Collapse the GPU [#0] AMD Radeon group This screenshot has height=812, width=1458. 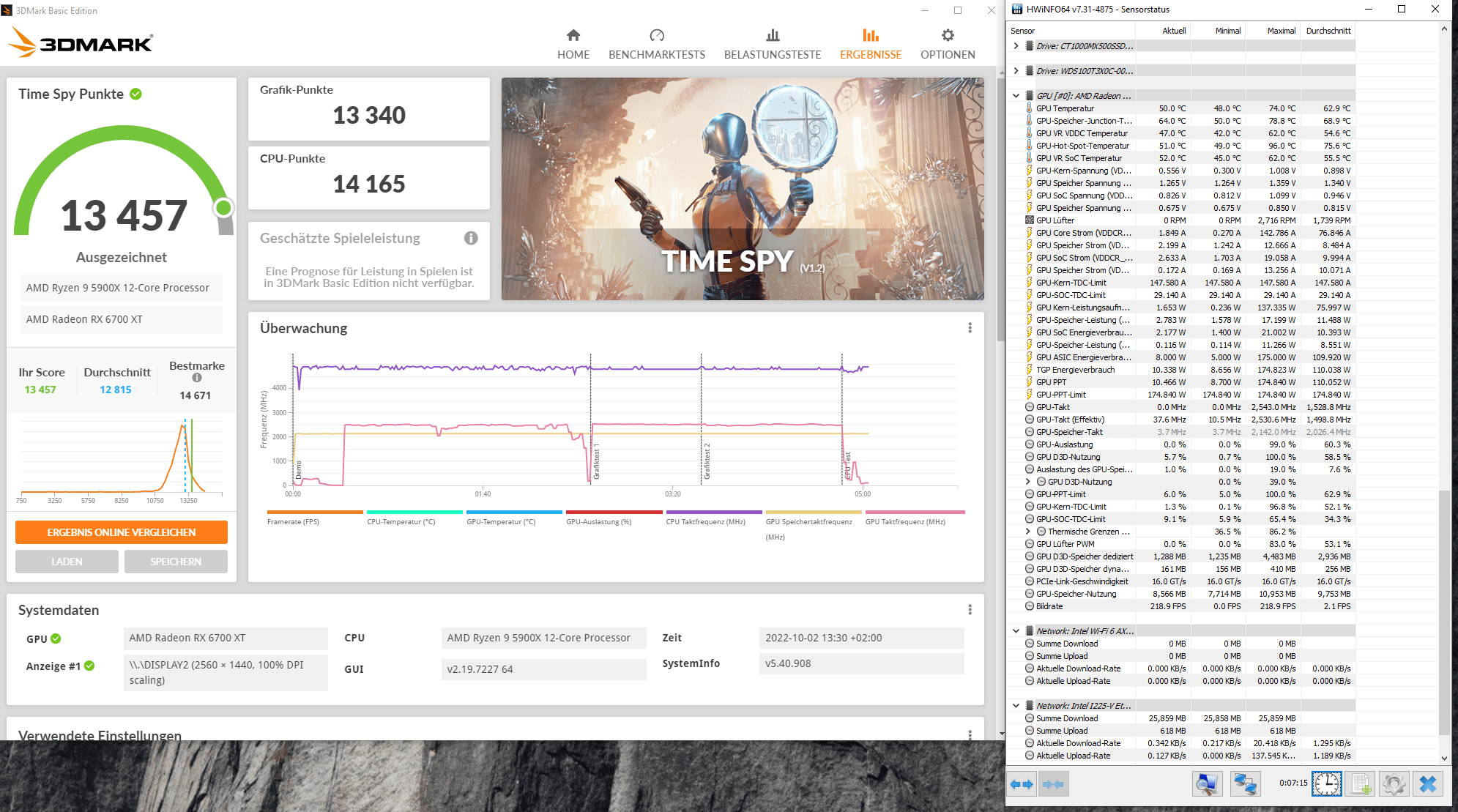pos(1016,96)
